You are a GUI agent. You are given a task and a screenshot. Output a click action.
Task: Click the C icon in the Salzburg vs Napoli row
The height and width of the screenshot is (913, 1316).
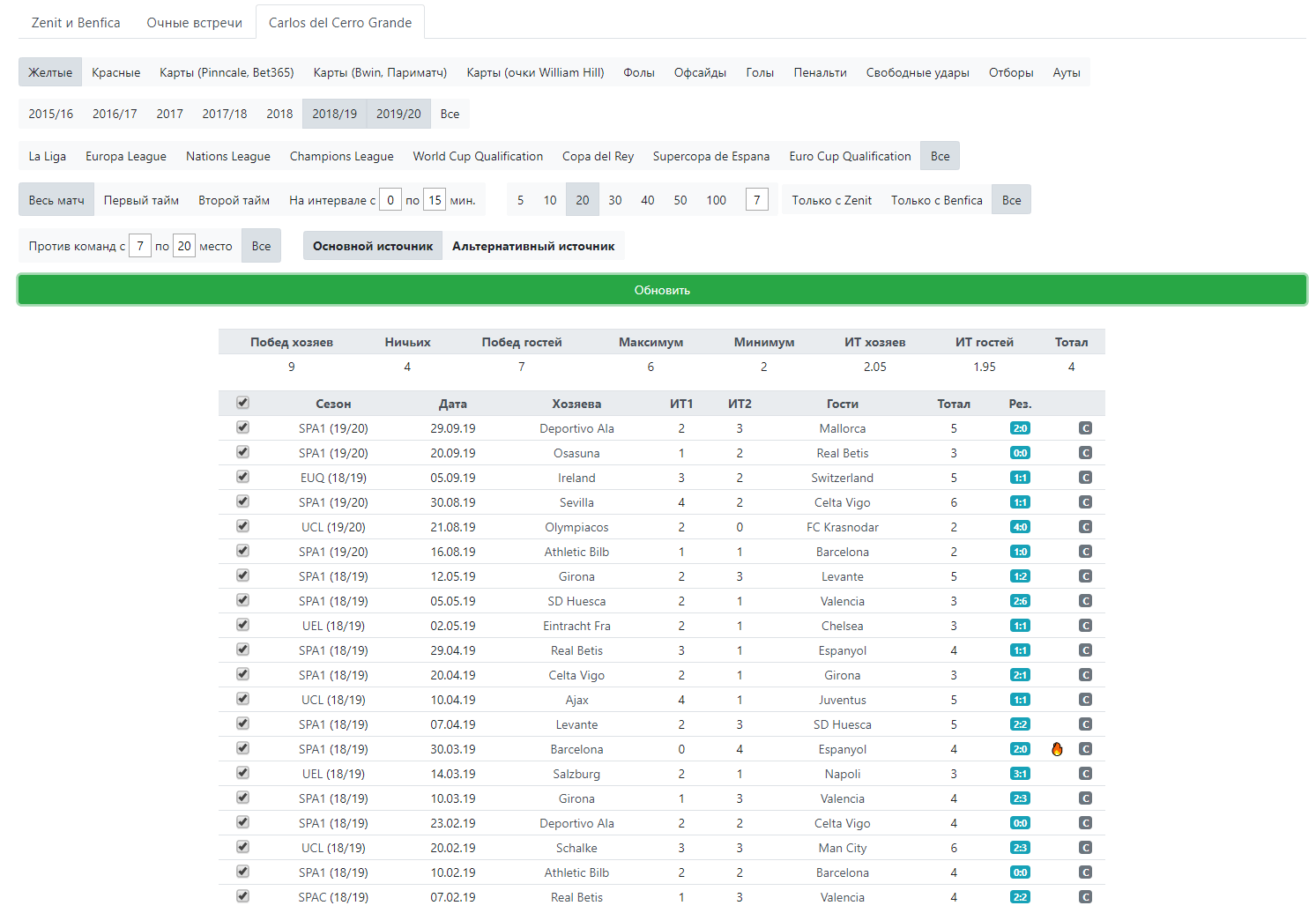coord(1085,774)
